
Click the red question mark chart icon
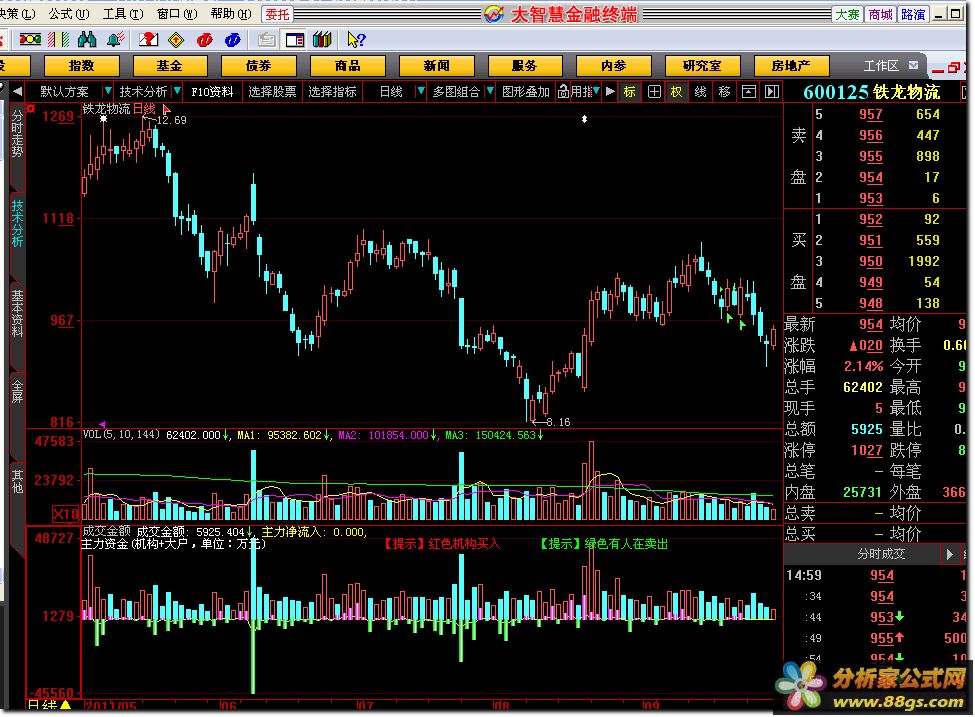[x=148, y=40]
